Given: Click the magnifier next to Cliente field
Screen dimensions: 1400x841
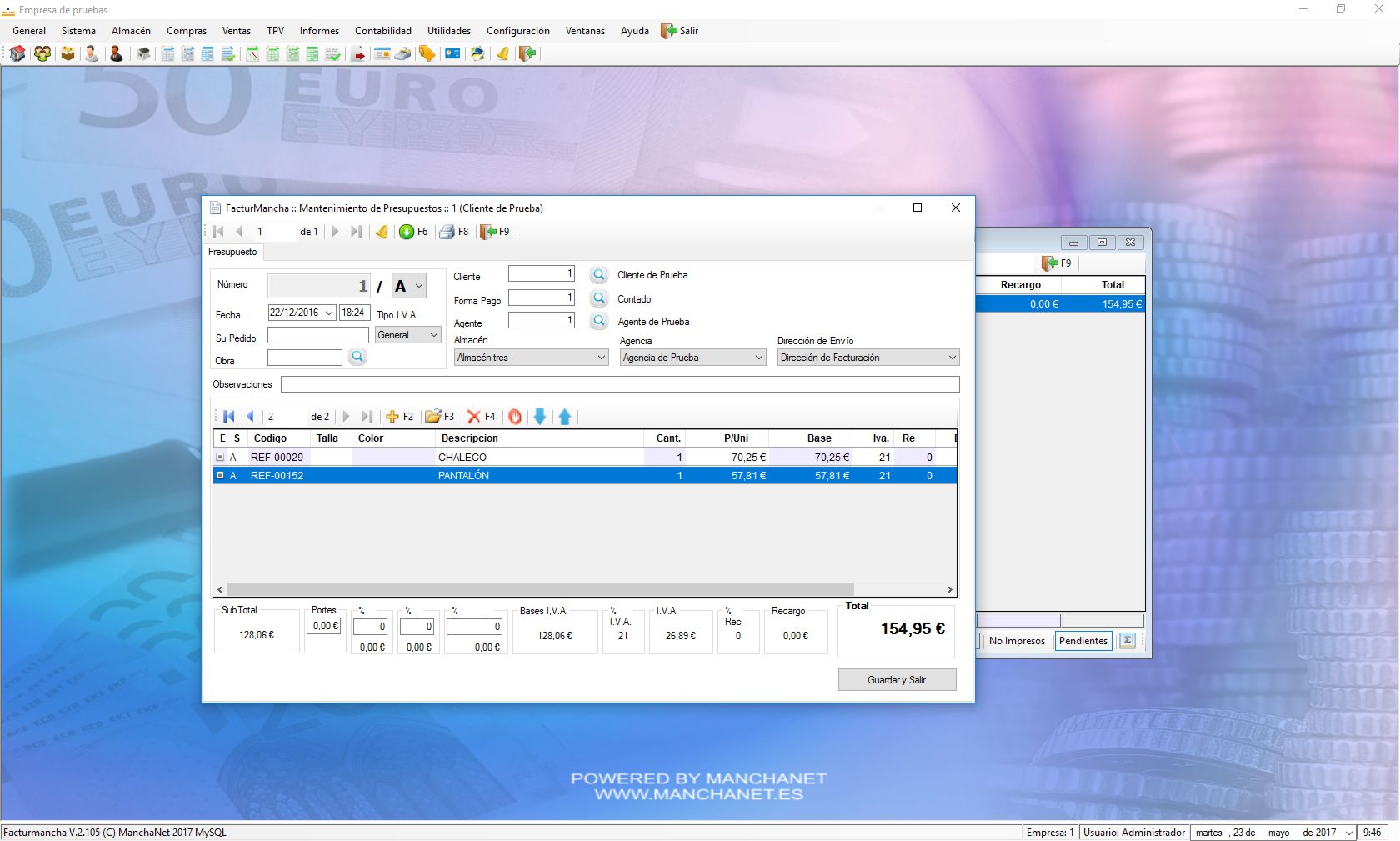Looking at the screenshot, I should 598,275.
